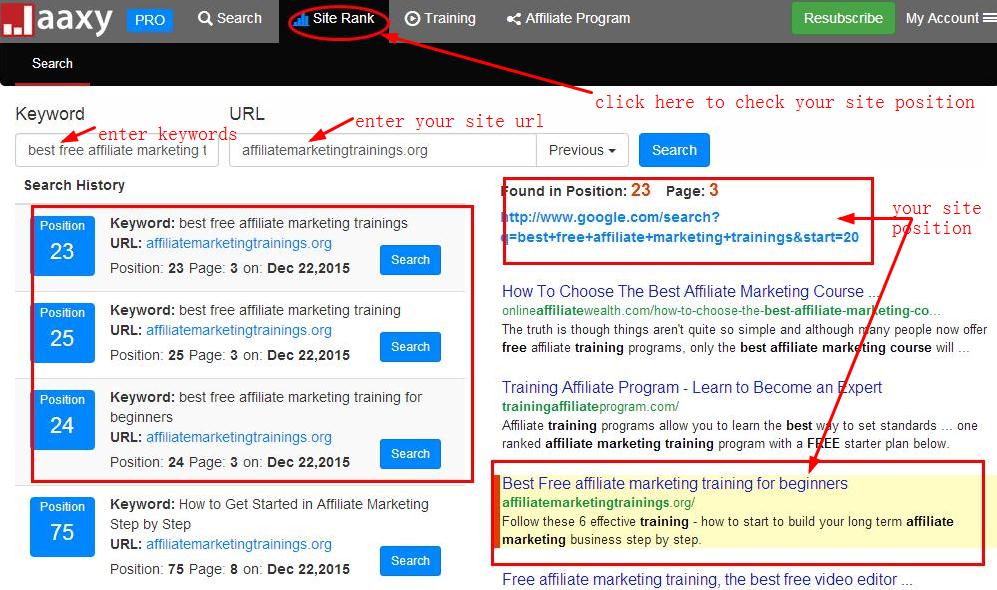
Task: Open URL link in the position 23 entry
Action: click(239, 244)
